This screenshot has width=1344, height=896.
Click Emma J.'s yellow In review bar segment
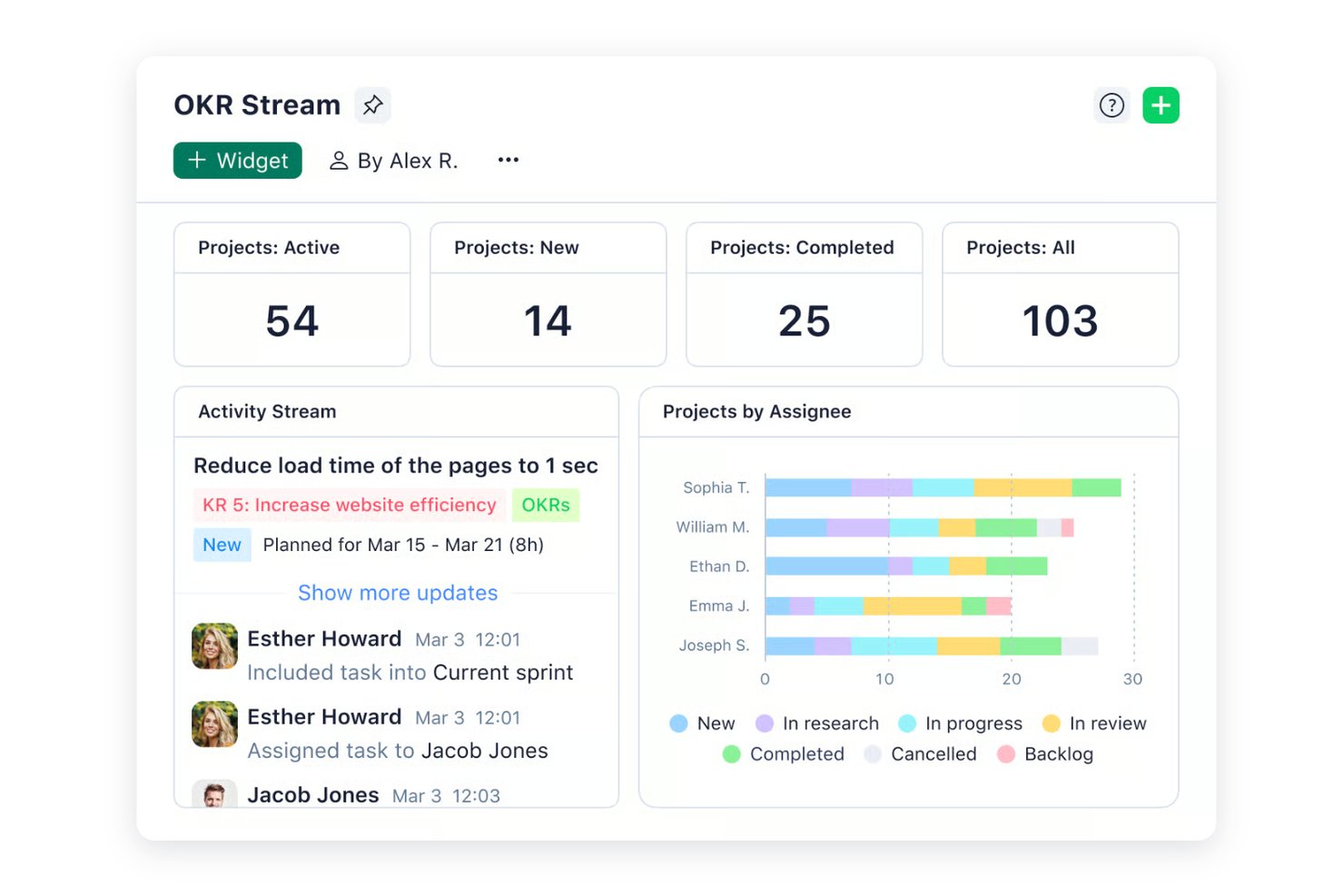tap(912, 606)
